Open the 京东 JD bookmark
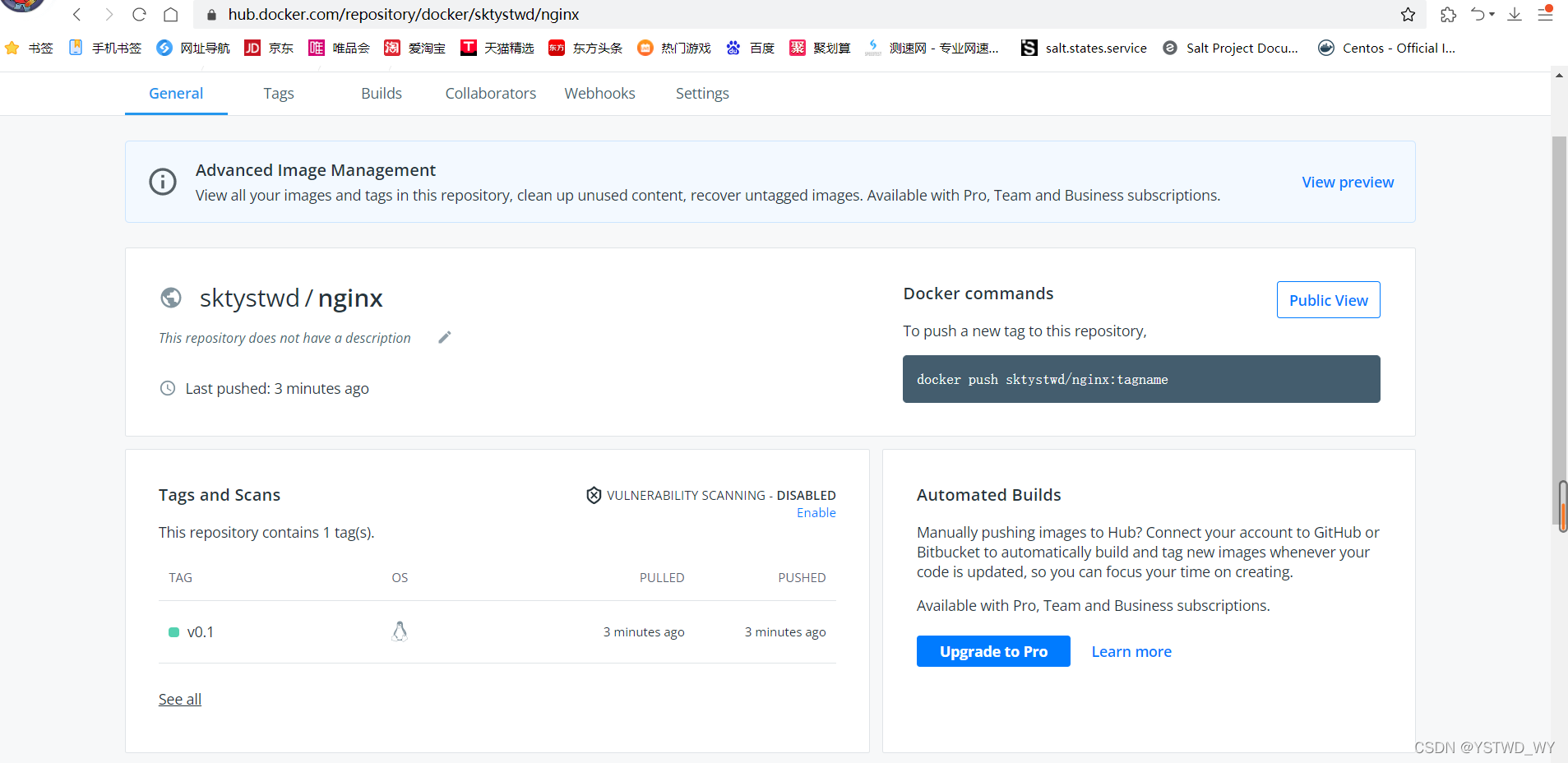The width and height of the screenshot is (1568, 763). (270, 48)
